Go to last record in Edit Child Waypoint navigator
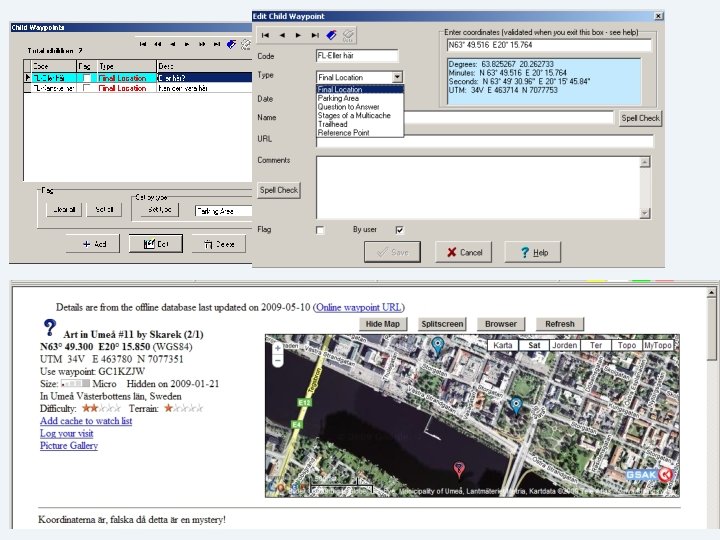Viewport: 720px width, 540px height. pos(315,35)
